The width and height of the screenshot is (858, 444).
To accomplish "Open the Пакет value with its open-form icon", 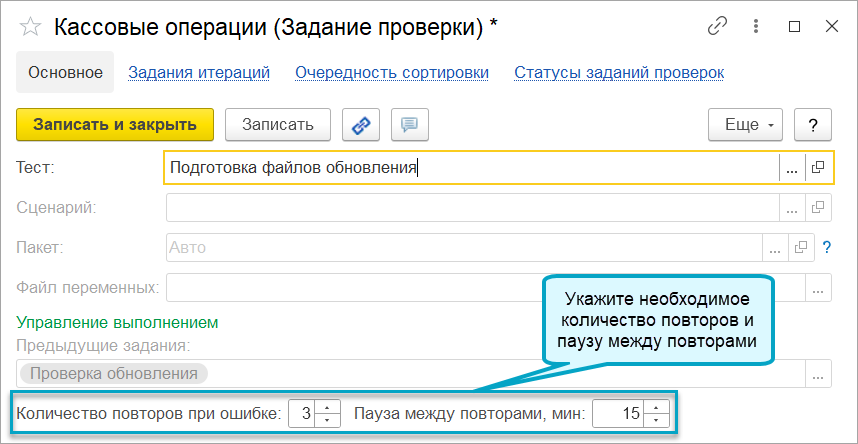I will 802,247.
